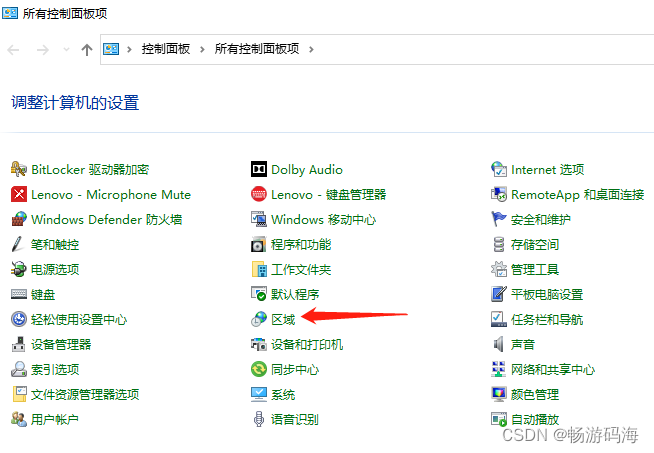Click the Dolby Audio icon
The image size is (654, 453).
(259, 169)
